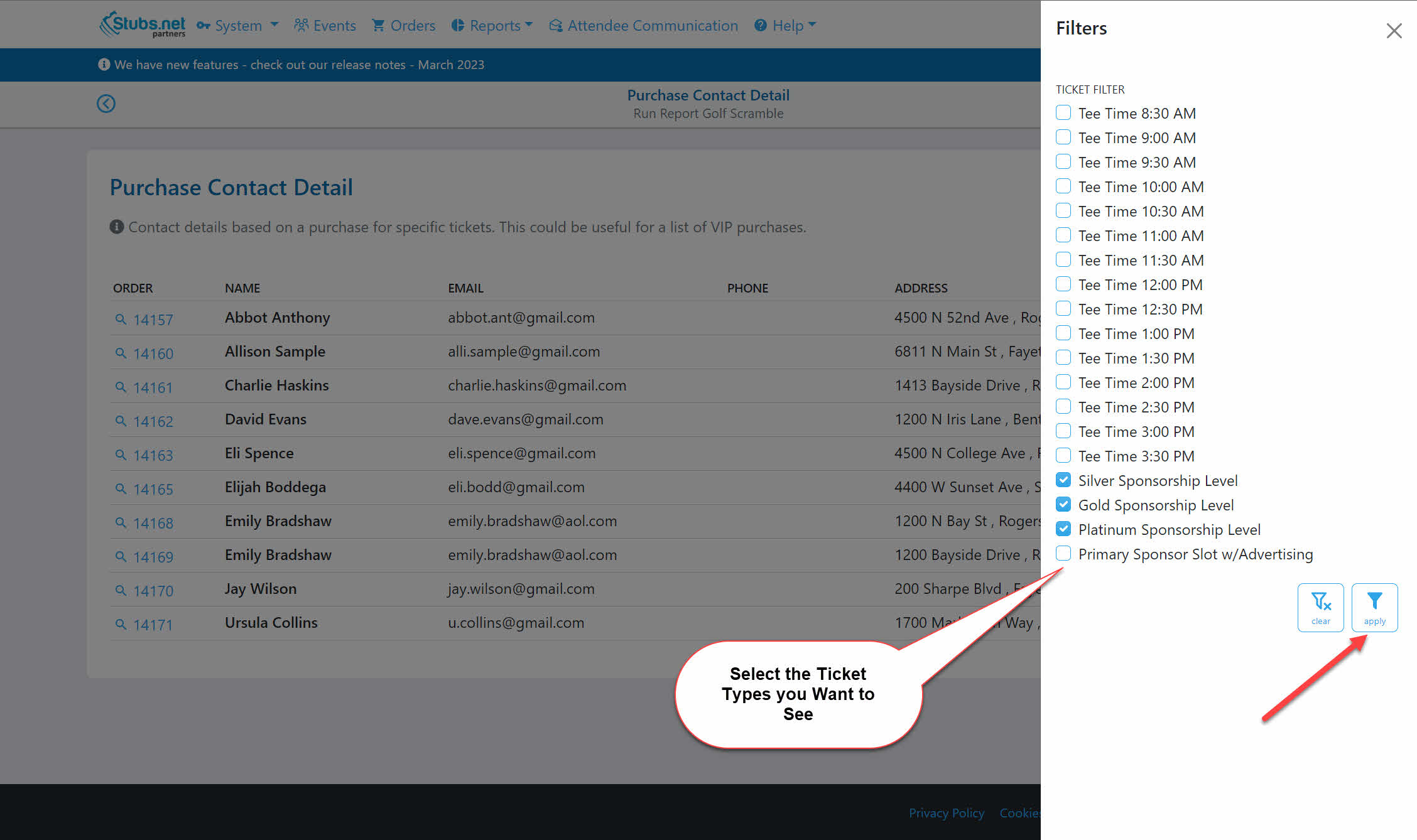Screen dimensions: 1417x840
Task: Click the info icon in release notes banner
Action: pos(104,64)
